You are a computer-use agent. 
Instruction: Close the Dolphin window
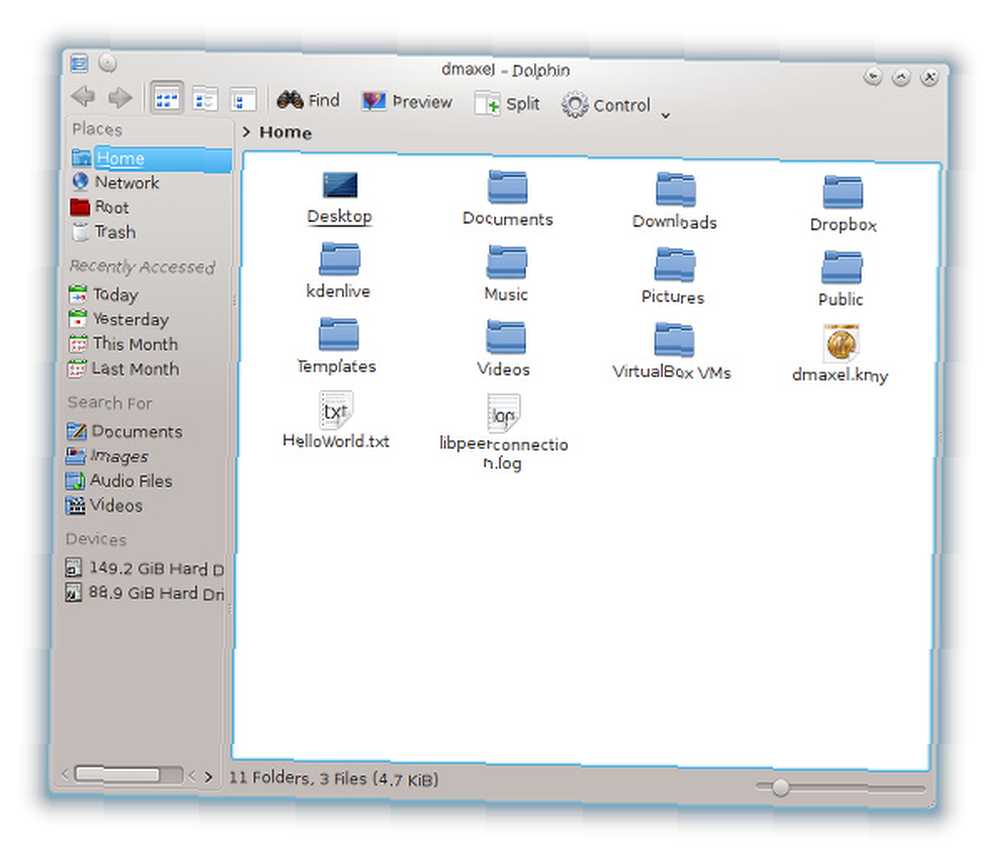[x=930, y=78]
